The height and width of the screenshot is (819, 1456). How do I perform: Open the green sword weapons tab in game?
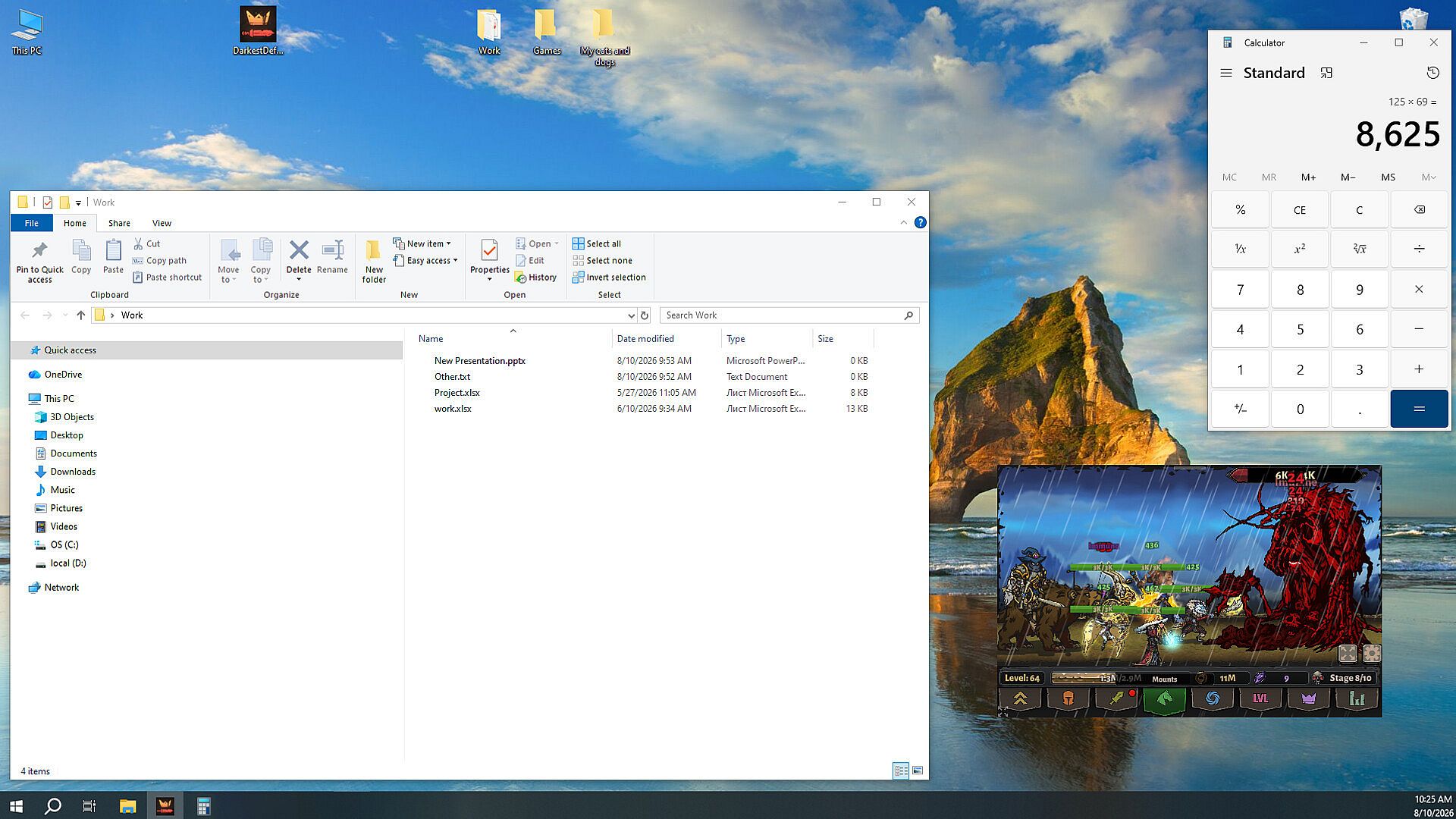[x=1116, y=698]
